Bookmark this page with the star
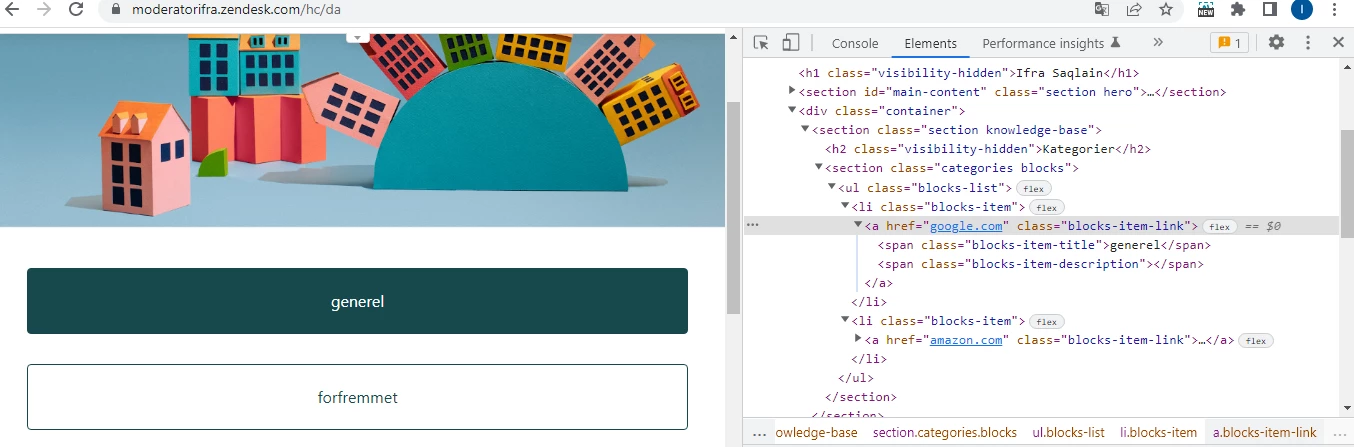The width and height of the screenshot is (1354, 447). (1165, 9)
